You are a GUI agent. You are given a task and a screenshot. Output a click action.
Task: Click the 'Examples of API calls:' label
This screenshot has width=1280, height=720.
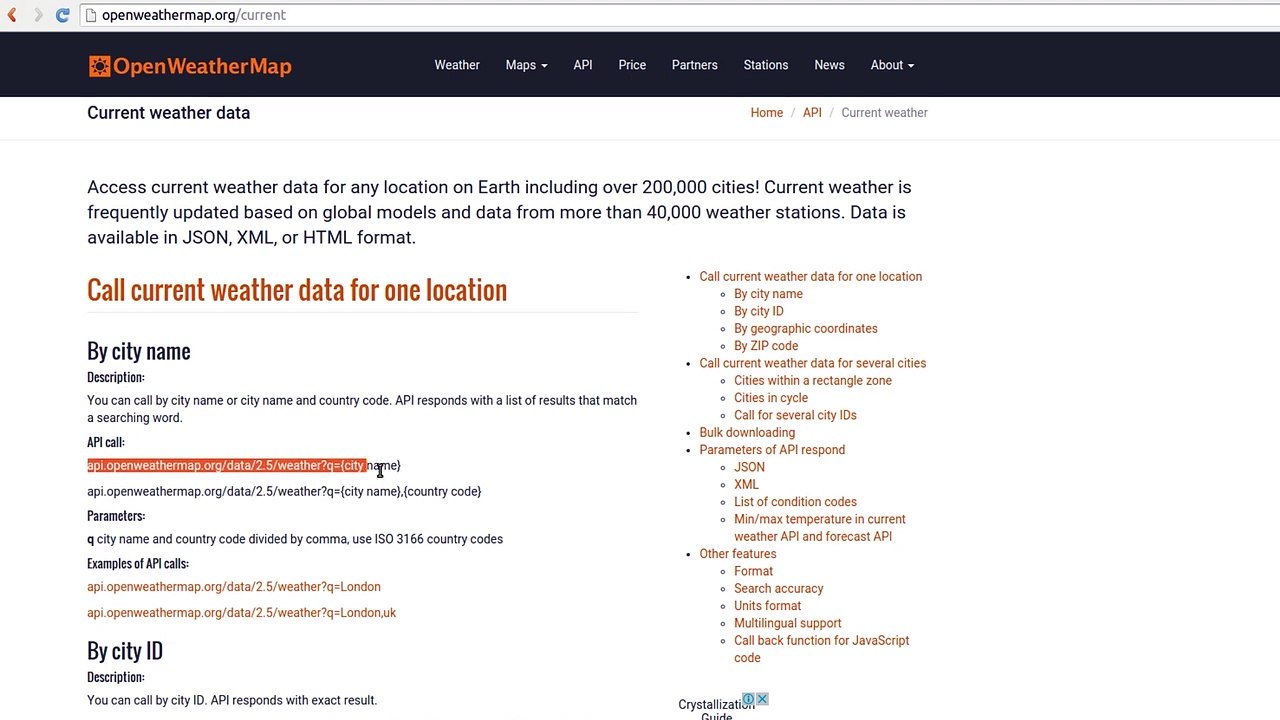pos(138,564)
